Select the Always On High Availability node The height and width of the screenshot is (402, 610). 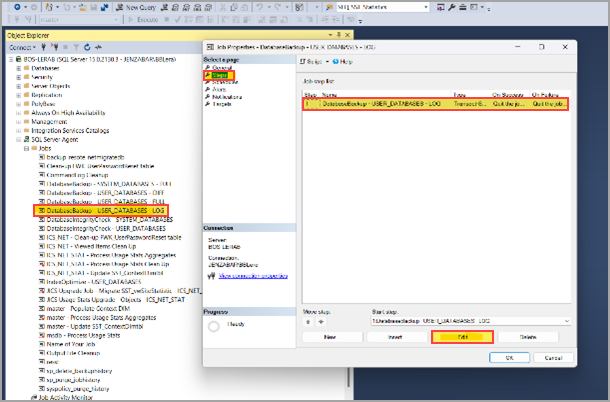coord(68,113)
